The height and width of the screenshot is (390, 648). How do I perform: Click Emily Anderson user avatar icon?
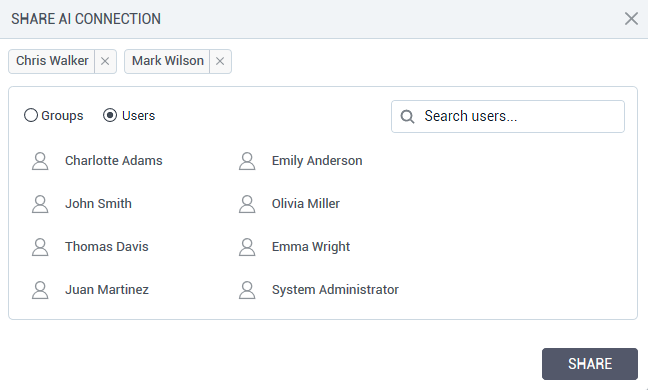tap(247, 161)
